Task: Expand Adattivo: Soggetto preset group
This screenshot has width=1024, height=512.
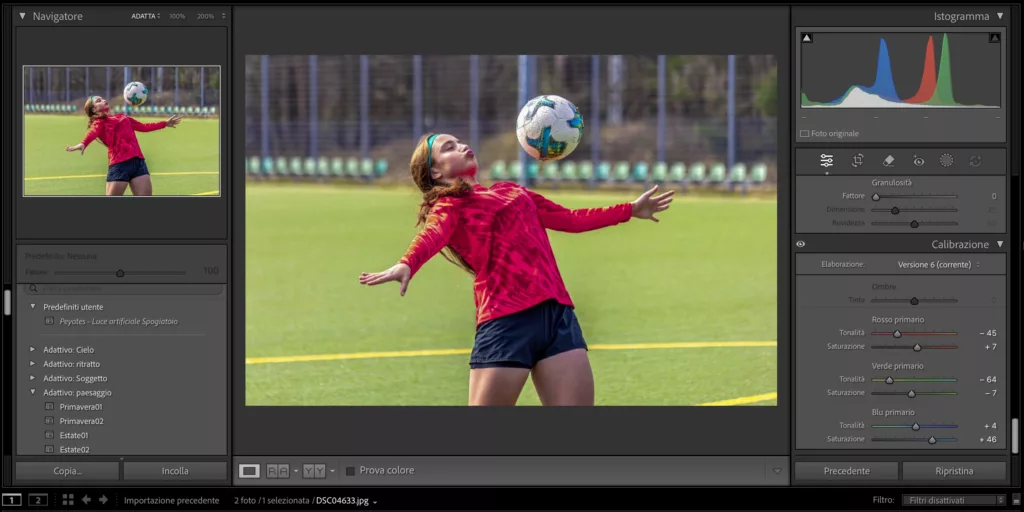Action: tap(33, 378)
